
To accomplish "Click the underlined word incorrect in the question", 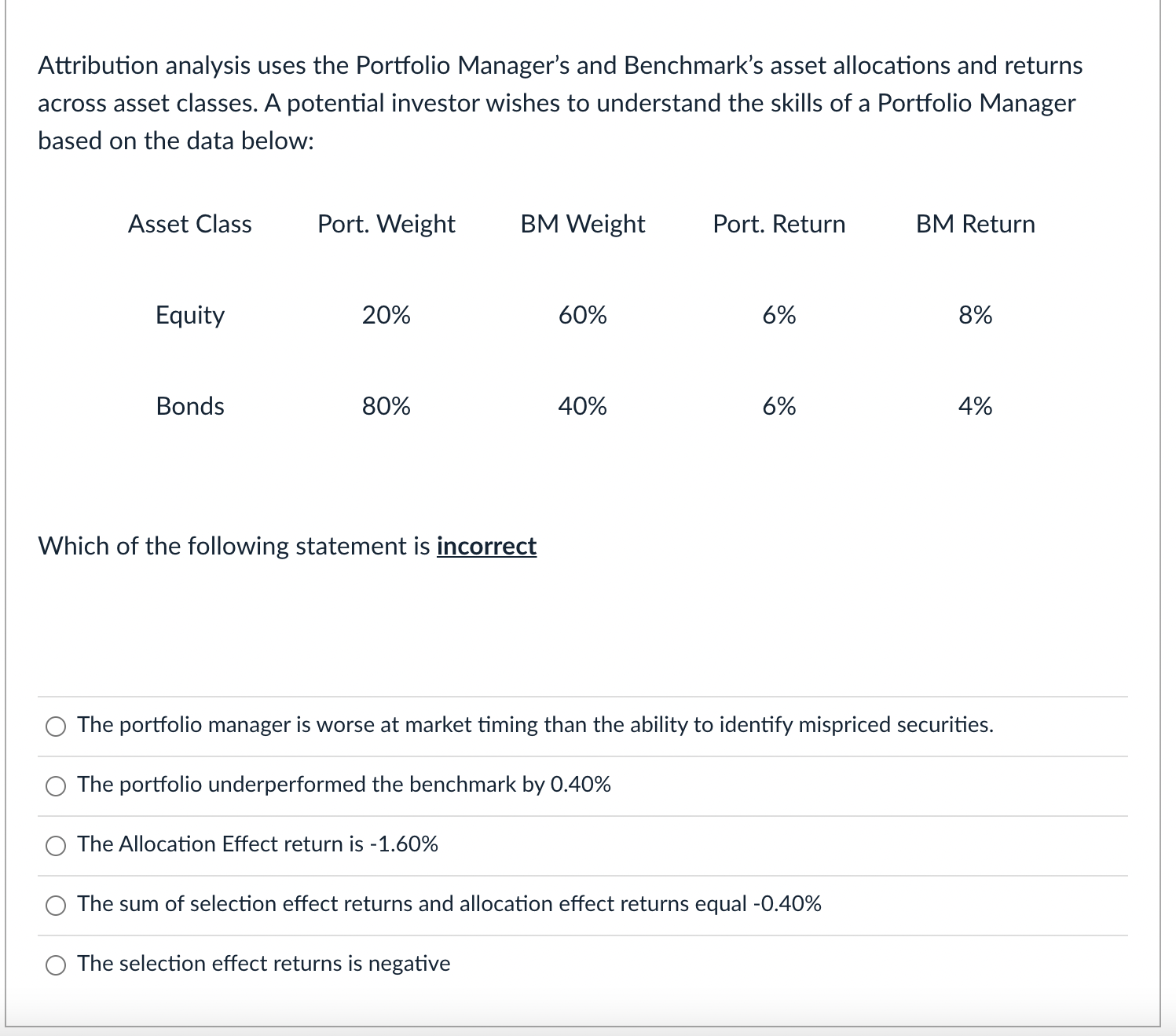I will [x=485, y=546].
